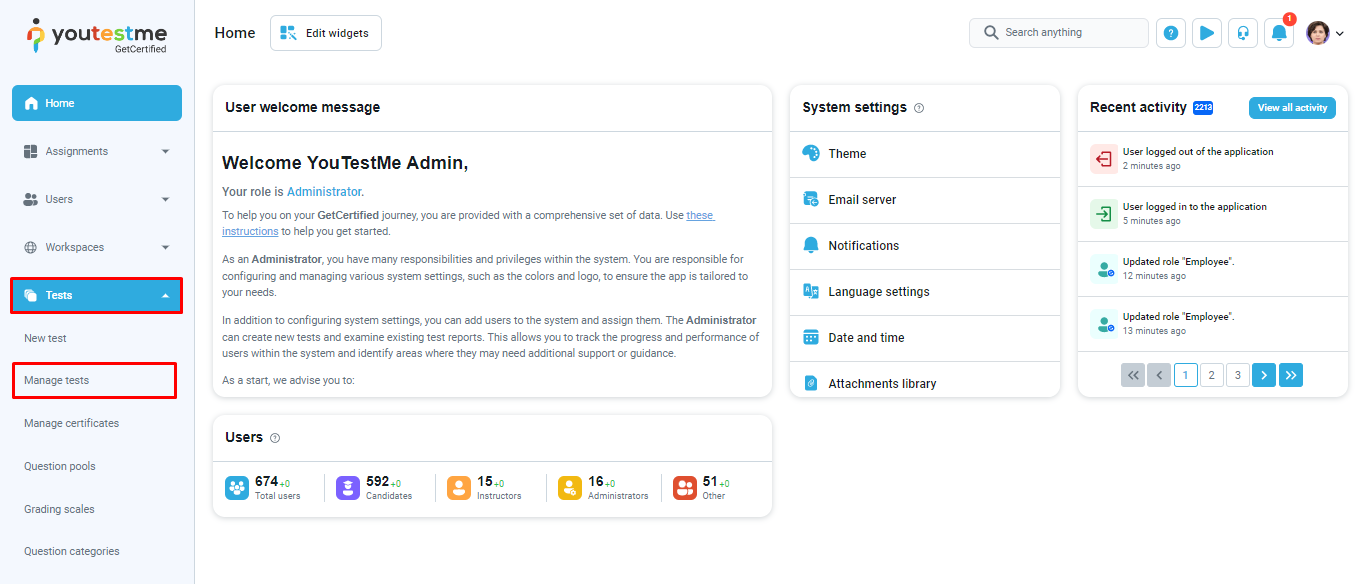Click the Attachments library paperclip icon
The height and width of the screenshot is (584, 1365).
pos(811,383)
